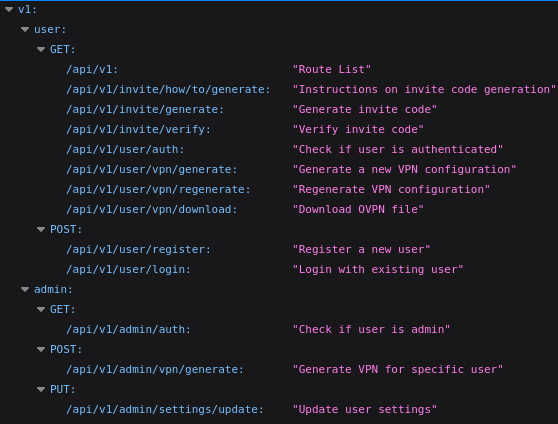Collapse the user node arrow
Viewport: 558px width, 424px height.
click(x=25, y=30)
